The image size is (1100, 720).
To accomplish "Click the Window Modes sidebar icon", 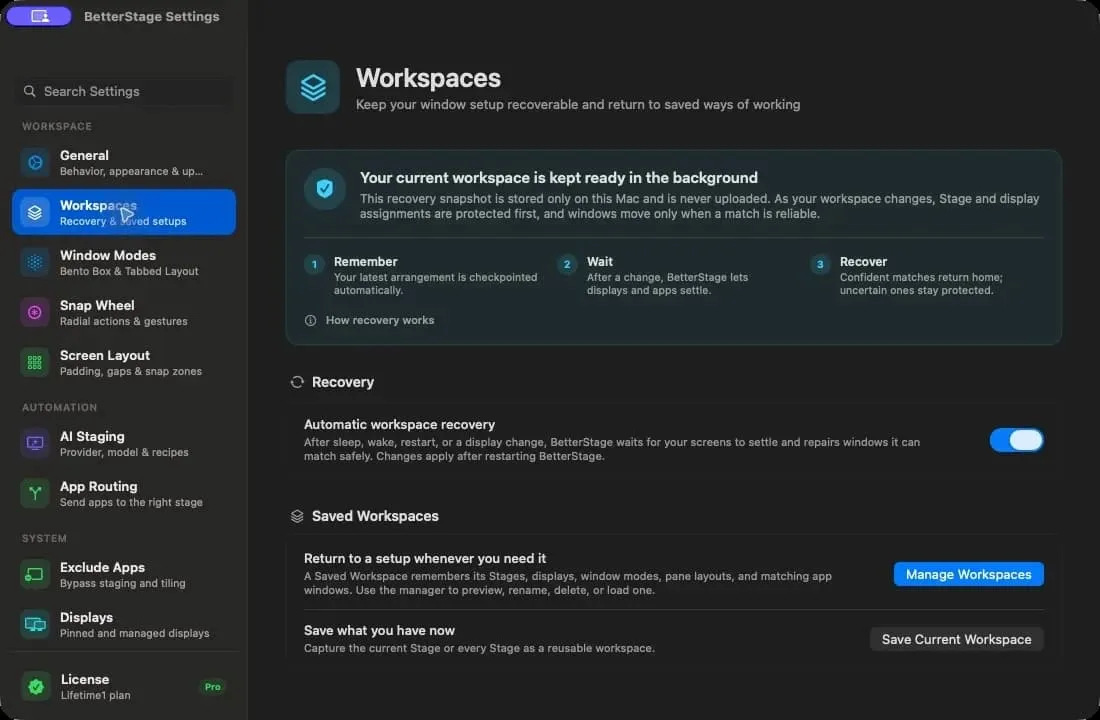I will (34, 262).
